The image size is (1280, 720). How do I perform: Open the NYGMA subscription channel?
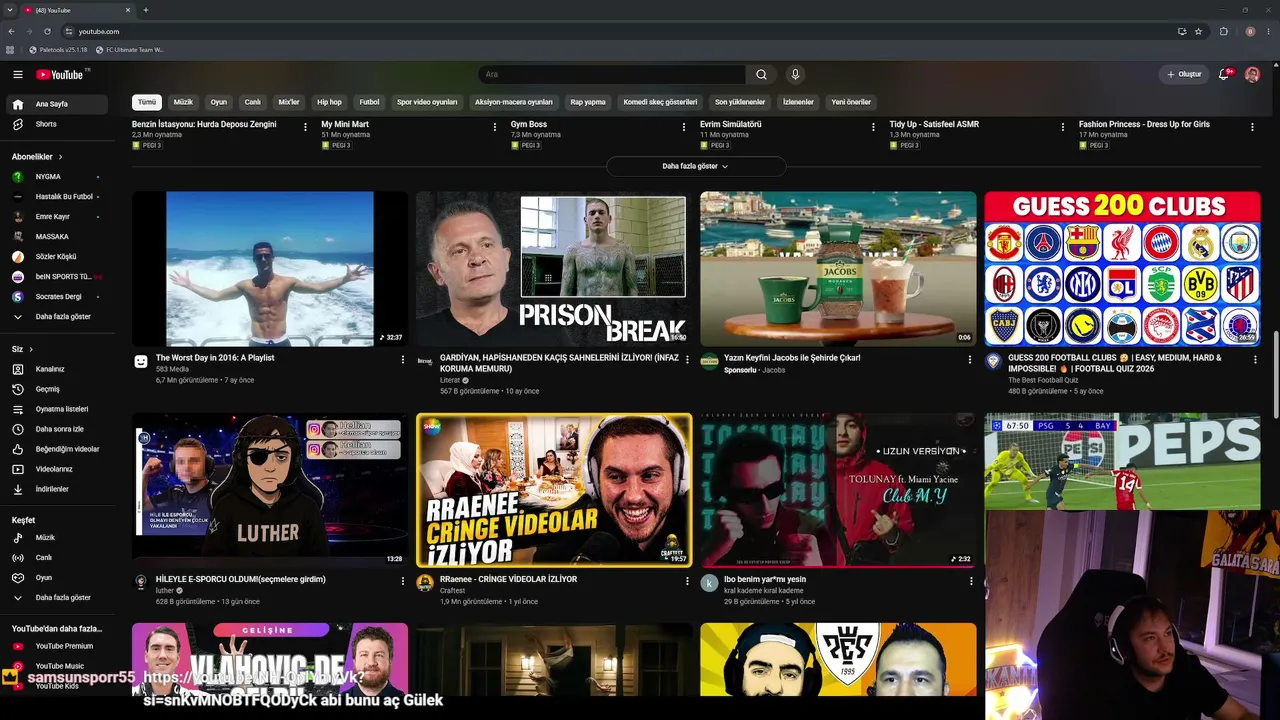click(x=56, y=177)
